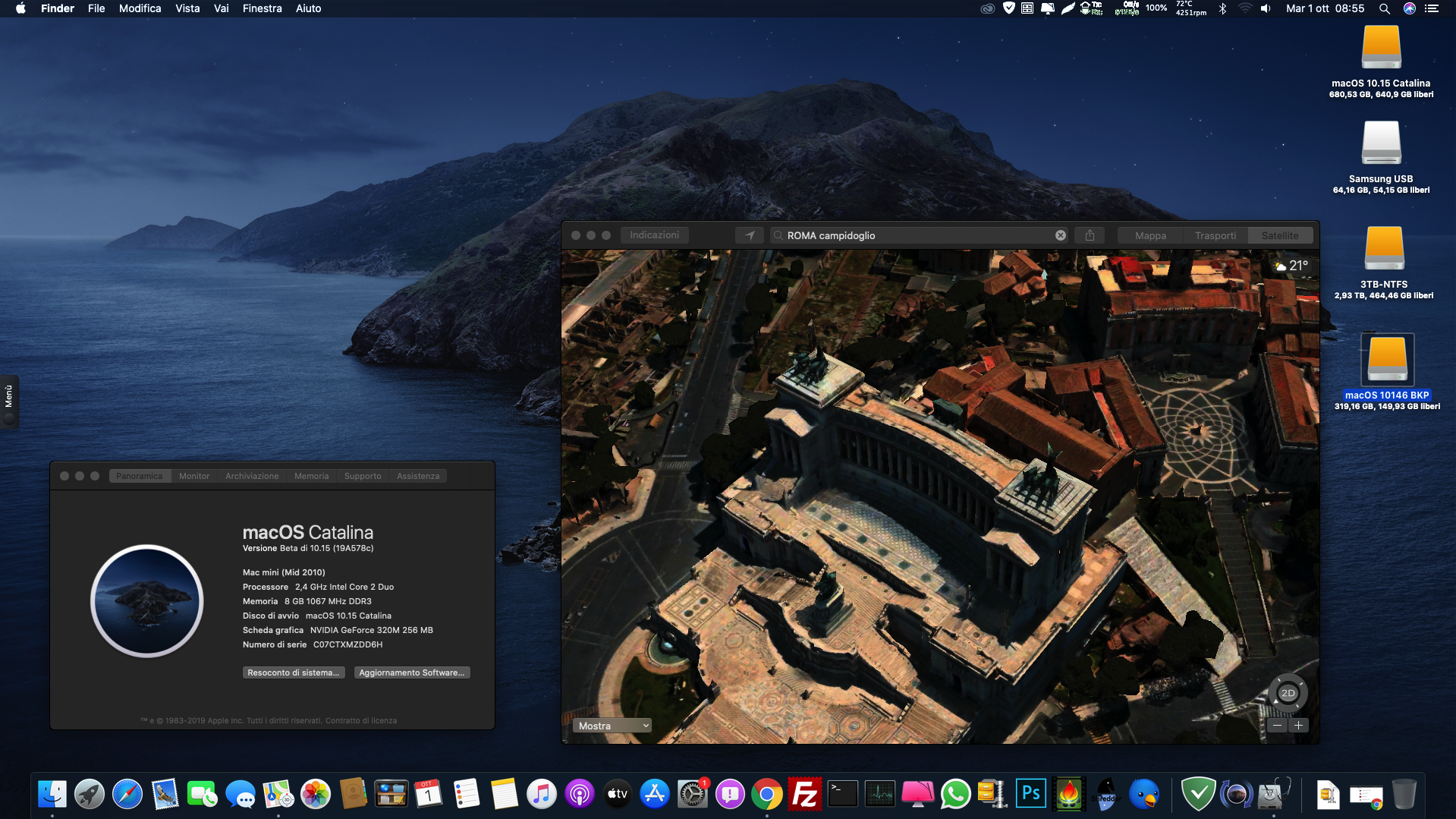Zoom out with the Maps minus button
The image size is (1456, 819).
(x=1278, y=726)
